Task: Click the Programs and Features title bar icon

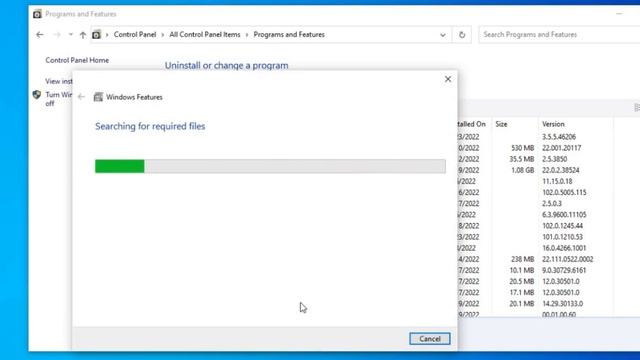Action: (37, 14)
